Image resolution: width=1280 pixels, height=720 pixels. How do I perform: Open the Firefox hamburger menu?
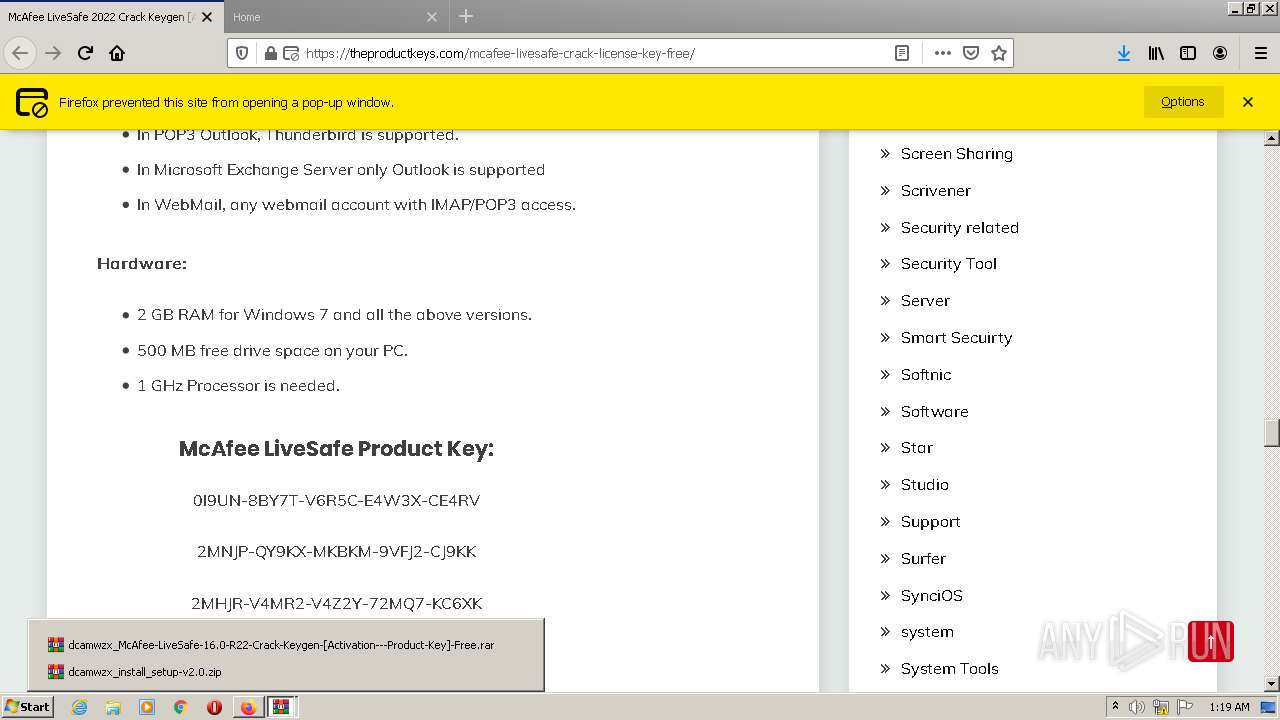(x=1260, y=53)
